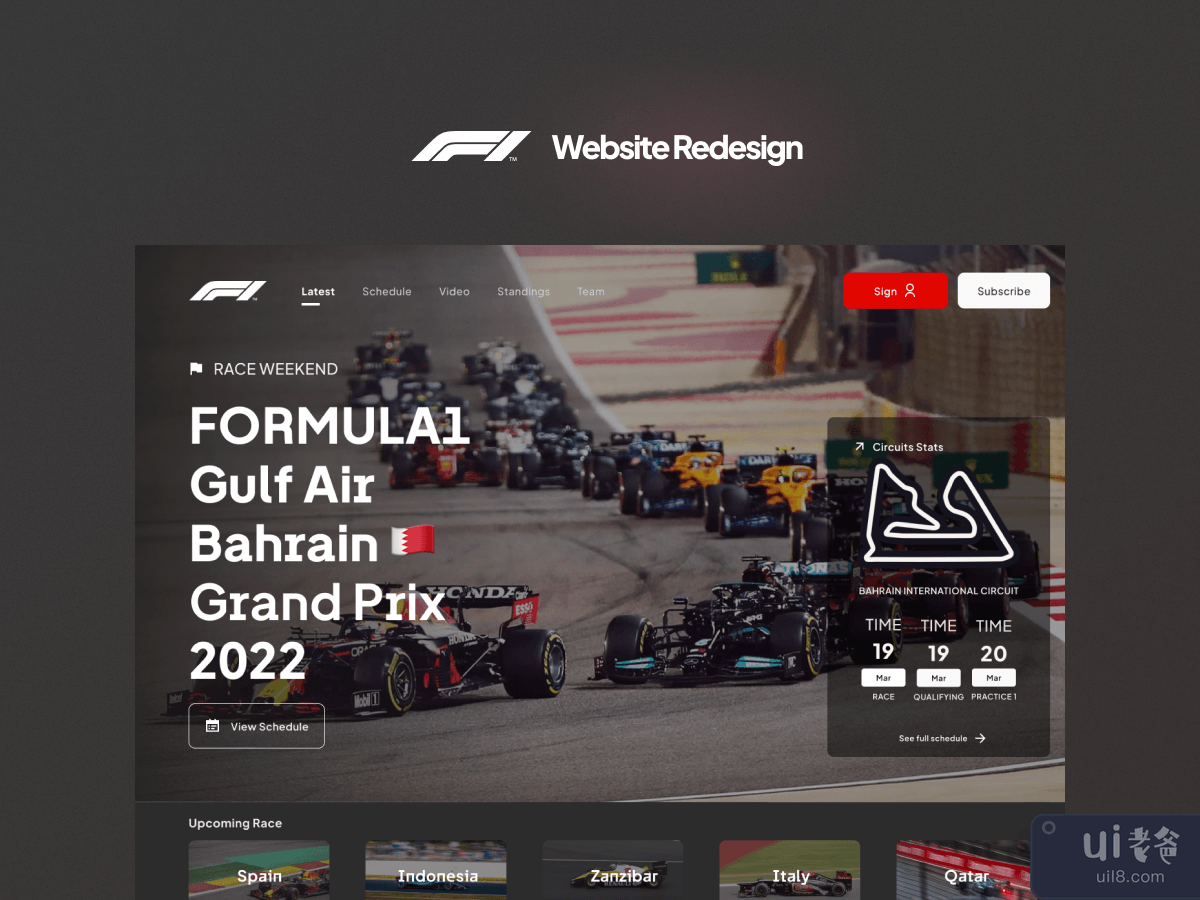Click the white Subscribe button
Viewport: 1200px width, 900px height.
1004,291
